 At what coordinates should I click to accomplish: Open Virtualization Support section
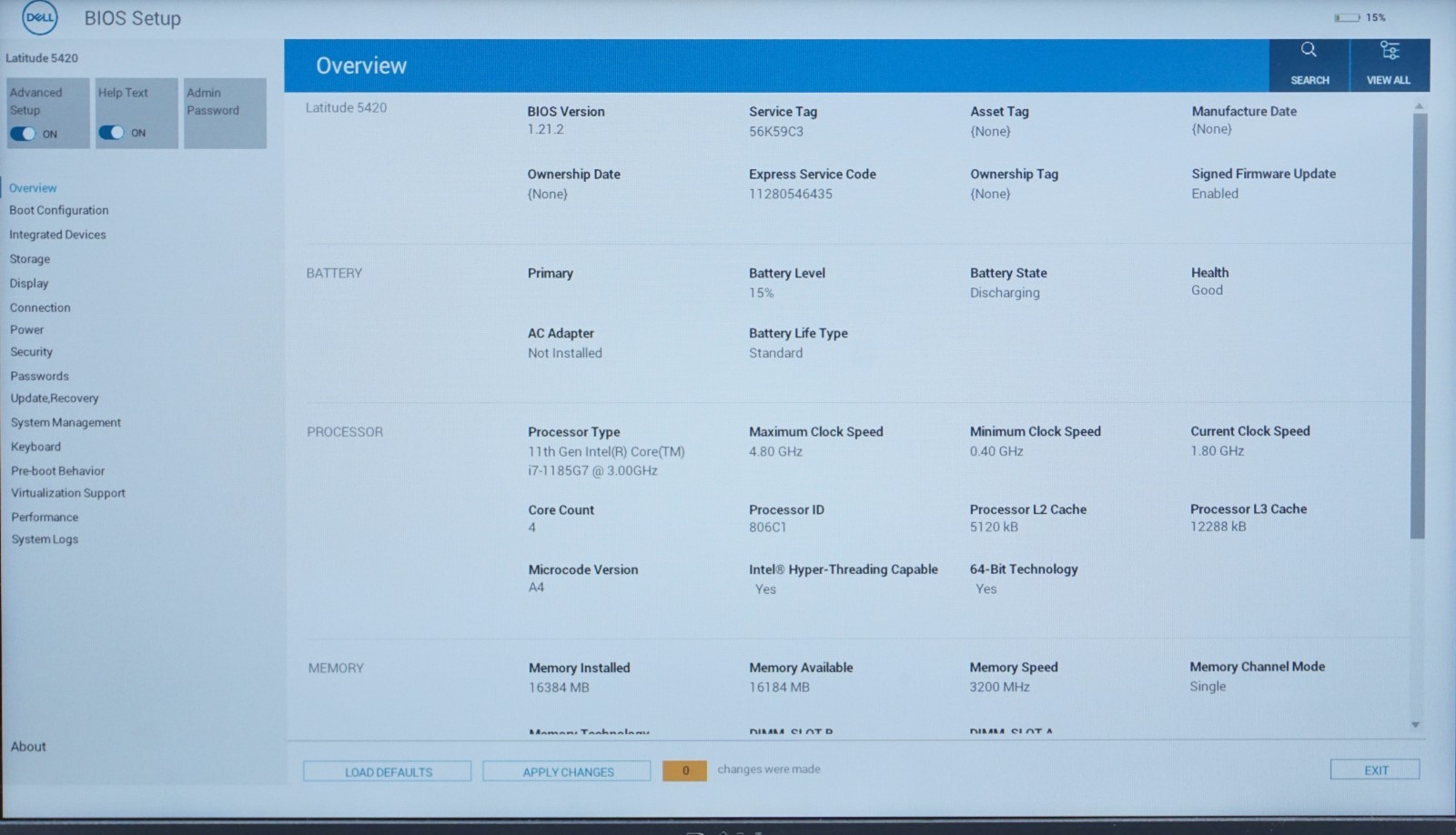click(68, 493)
